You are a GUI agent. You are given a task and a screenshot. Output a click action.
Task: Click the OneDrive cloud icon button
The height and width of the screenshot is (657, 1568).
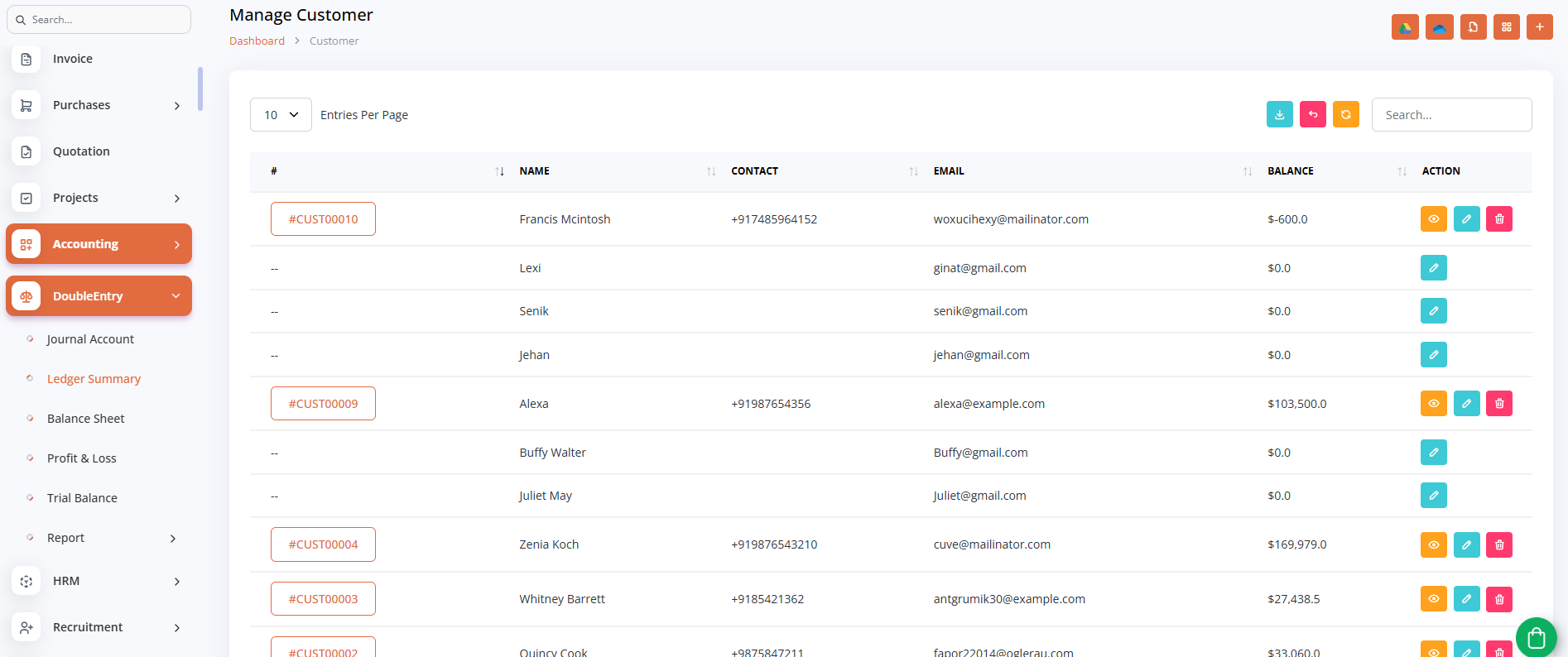[x=1439, y=27]
